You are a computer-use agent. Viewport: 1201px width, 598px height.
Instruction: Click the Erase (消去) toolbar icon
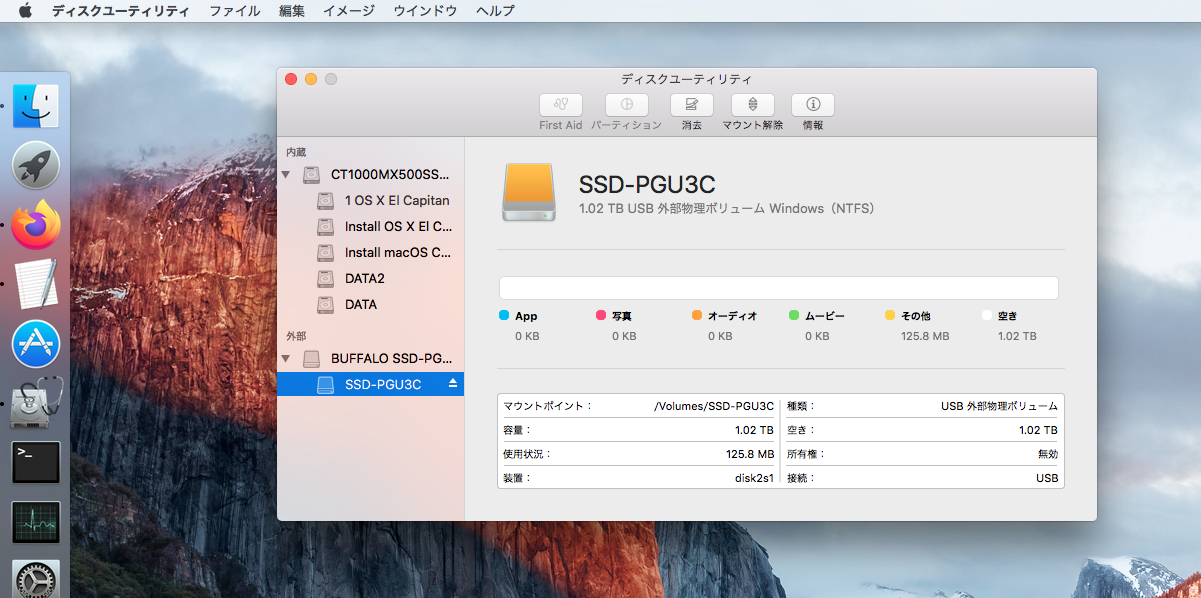coord(692,105)
